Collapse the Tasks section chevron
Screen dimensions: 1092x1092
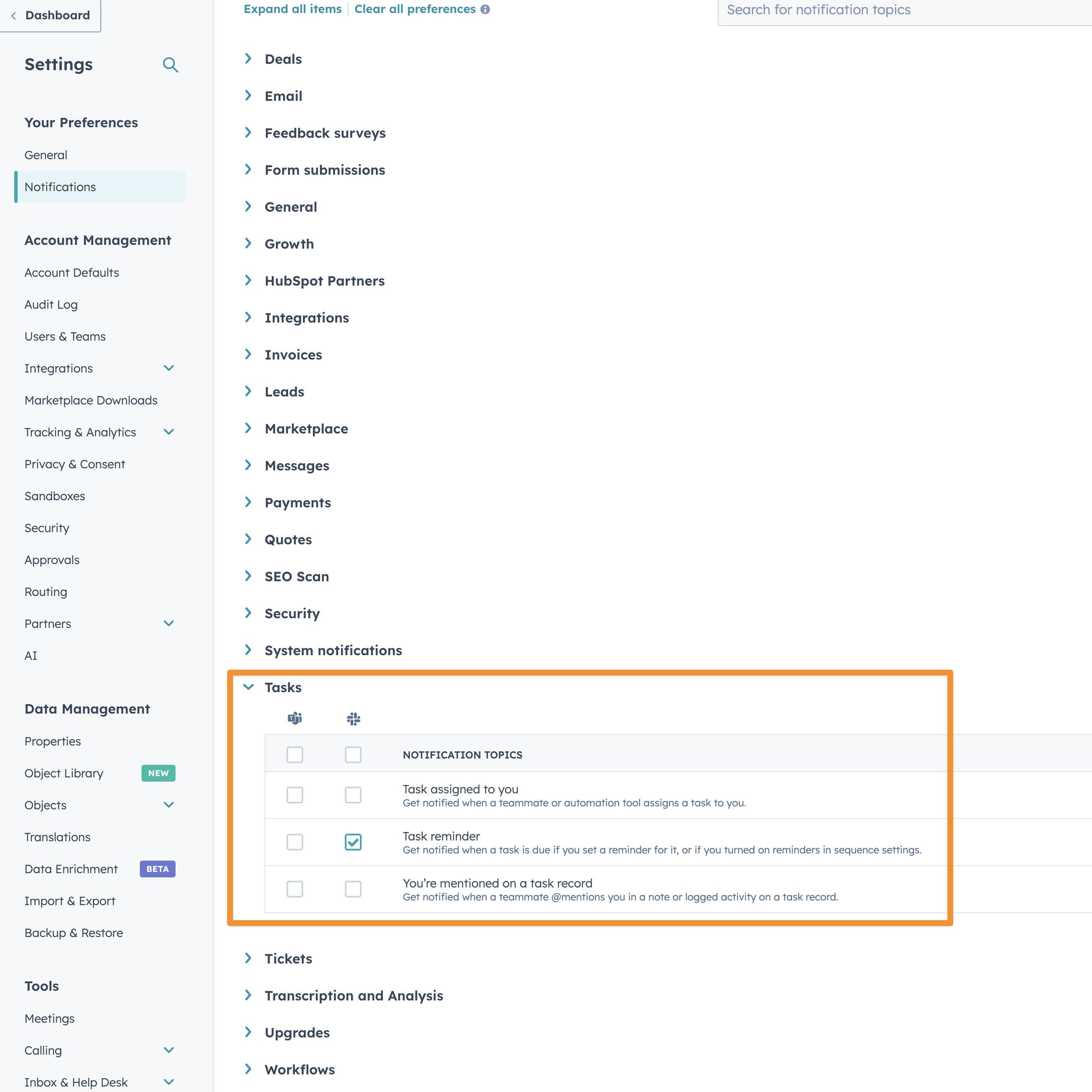248,687
